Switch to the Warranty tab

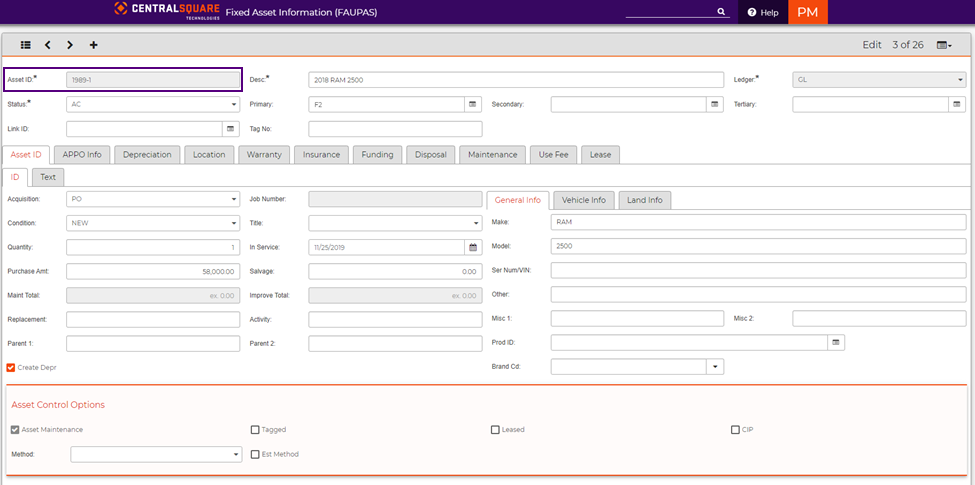(x=264, y=155)
